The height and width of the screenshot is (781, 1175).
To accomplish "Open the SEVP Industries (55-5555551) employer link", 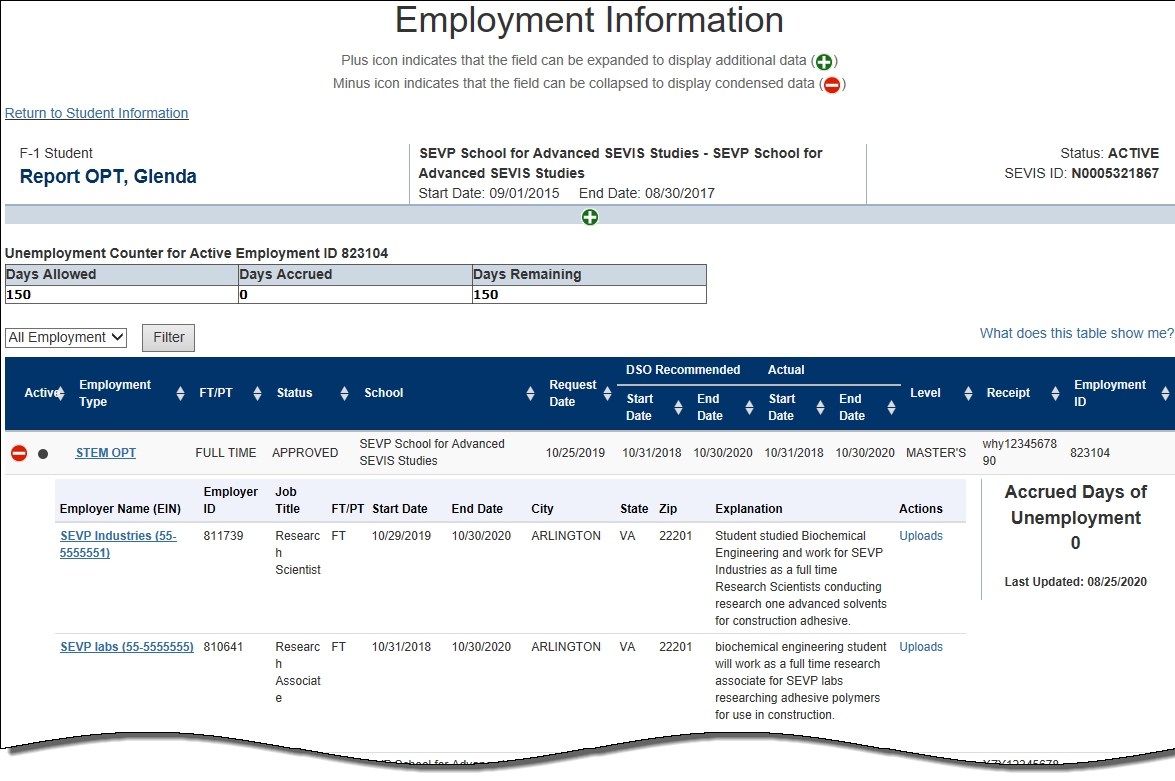I will tap(118, 544).
